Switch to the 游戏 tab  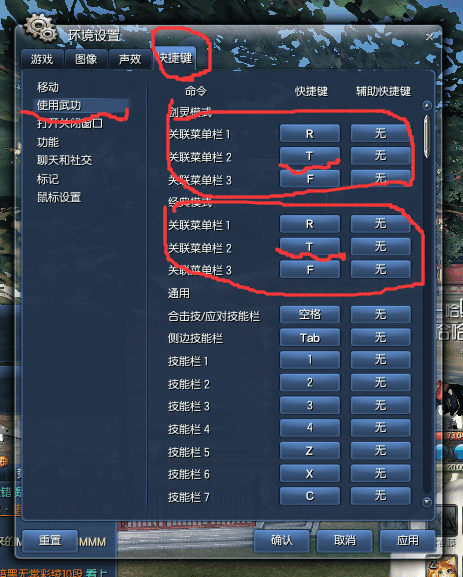pos(42,59)
